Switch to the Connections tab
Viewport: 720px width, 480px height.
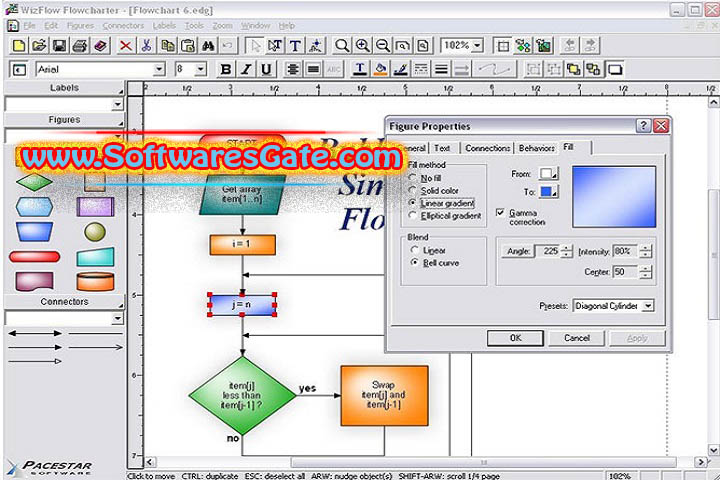487,148
